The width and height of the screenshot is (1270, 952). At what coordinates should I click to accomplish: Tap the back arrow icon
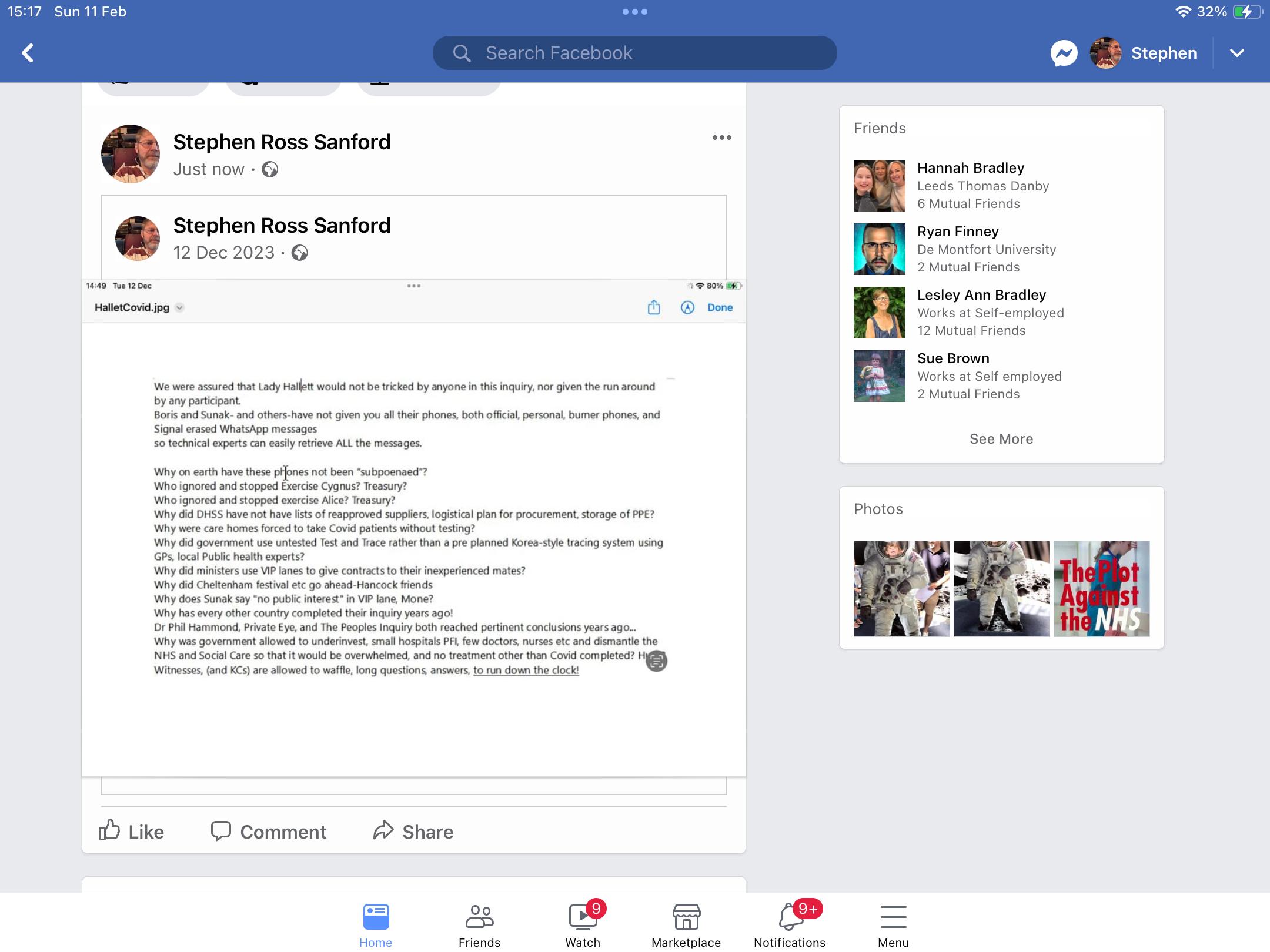tap(28, 53)
